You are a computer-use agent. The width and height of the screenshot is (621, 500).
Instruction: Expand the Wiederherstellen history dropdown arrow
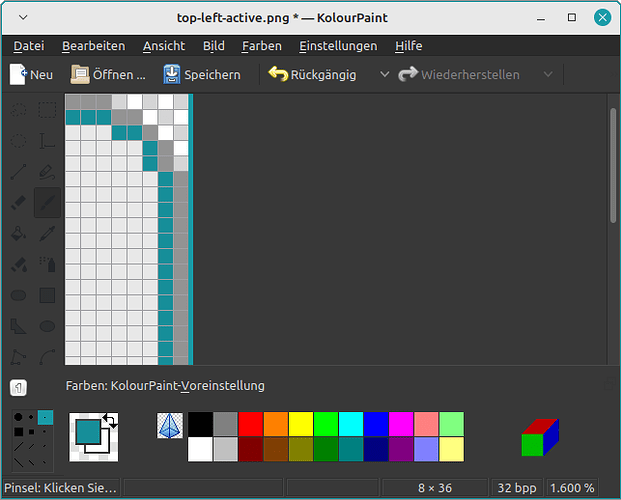pyautogui.click(x=548, y=74)
